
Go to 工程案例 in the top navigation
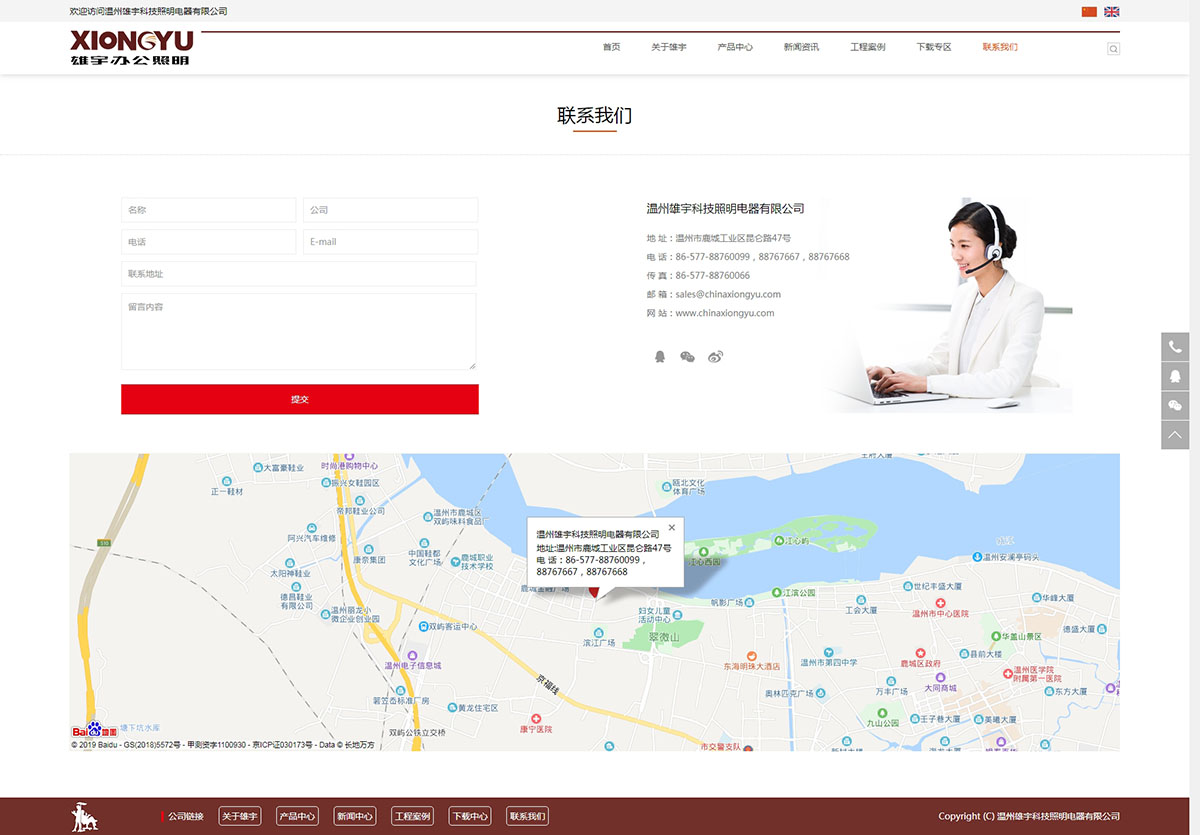tap(867, 47)
